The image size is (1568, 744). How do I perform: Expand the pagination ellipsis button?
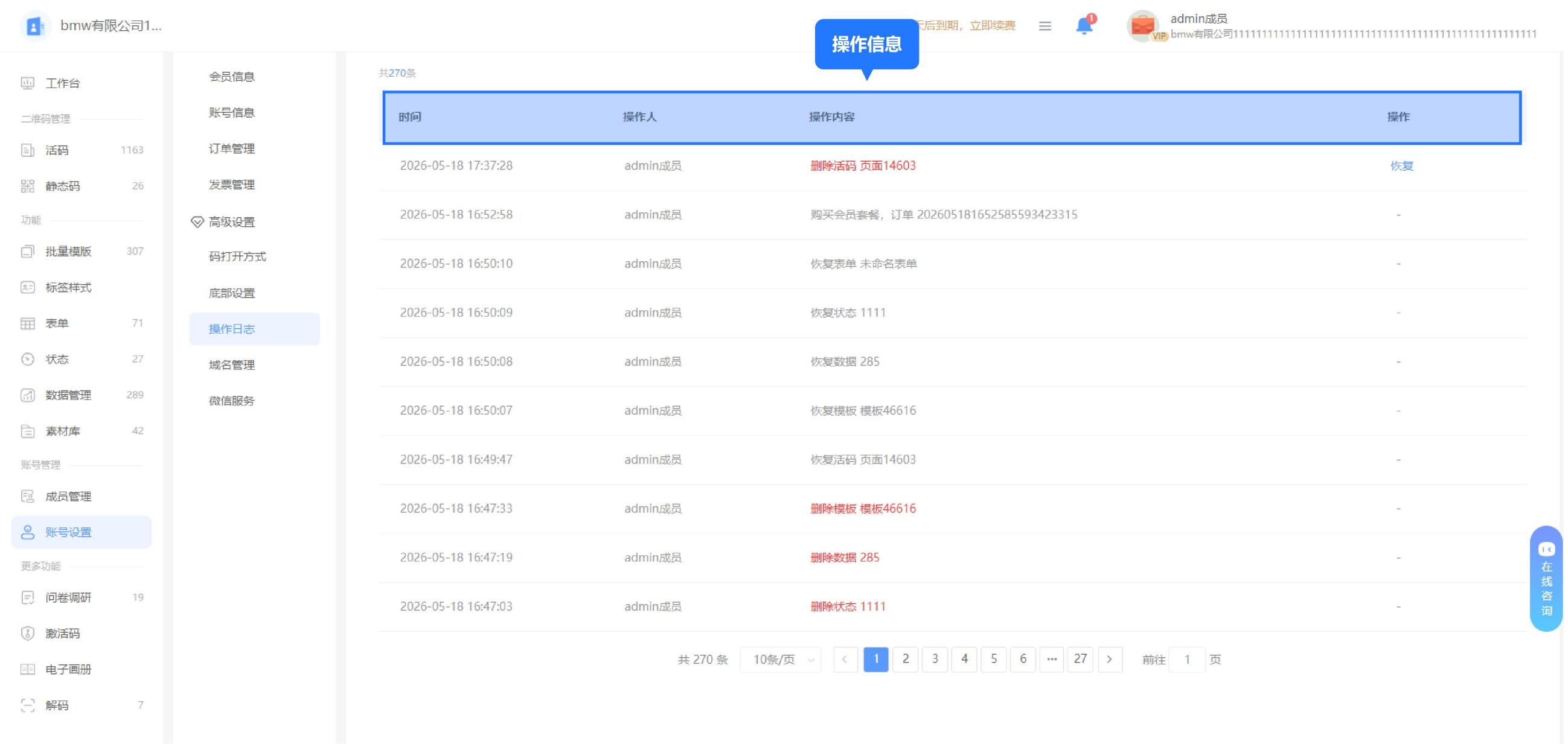1051,660
